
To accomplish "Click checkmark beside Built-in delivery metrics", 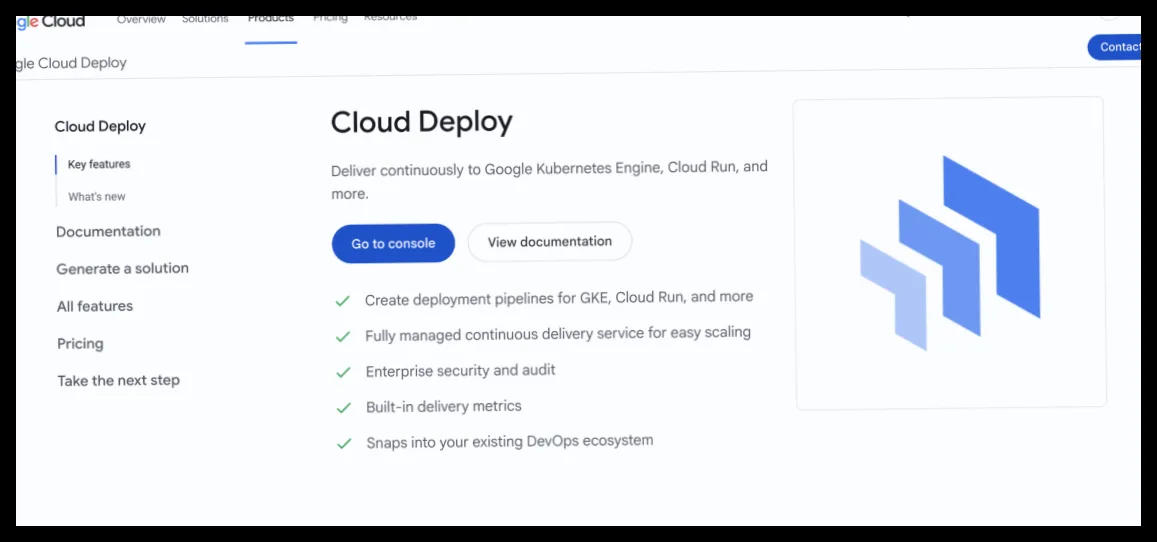I will point(343,408).
